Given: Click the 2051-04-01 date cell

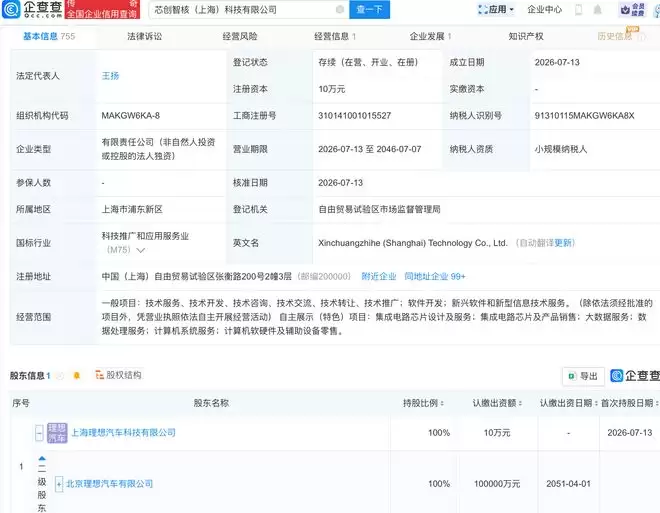Looking at the screenshot, I should [568, 484].
